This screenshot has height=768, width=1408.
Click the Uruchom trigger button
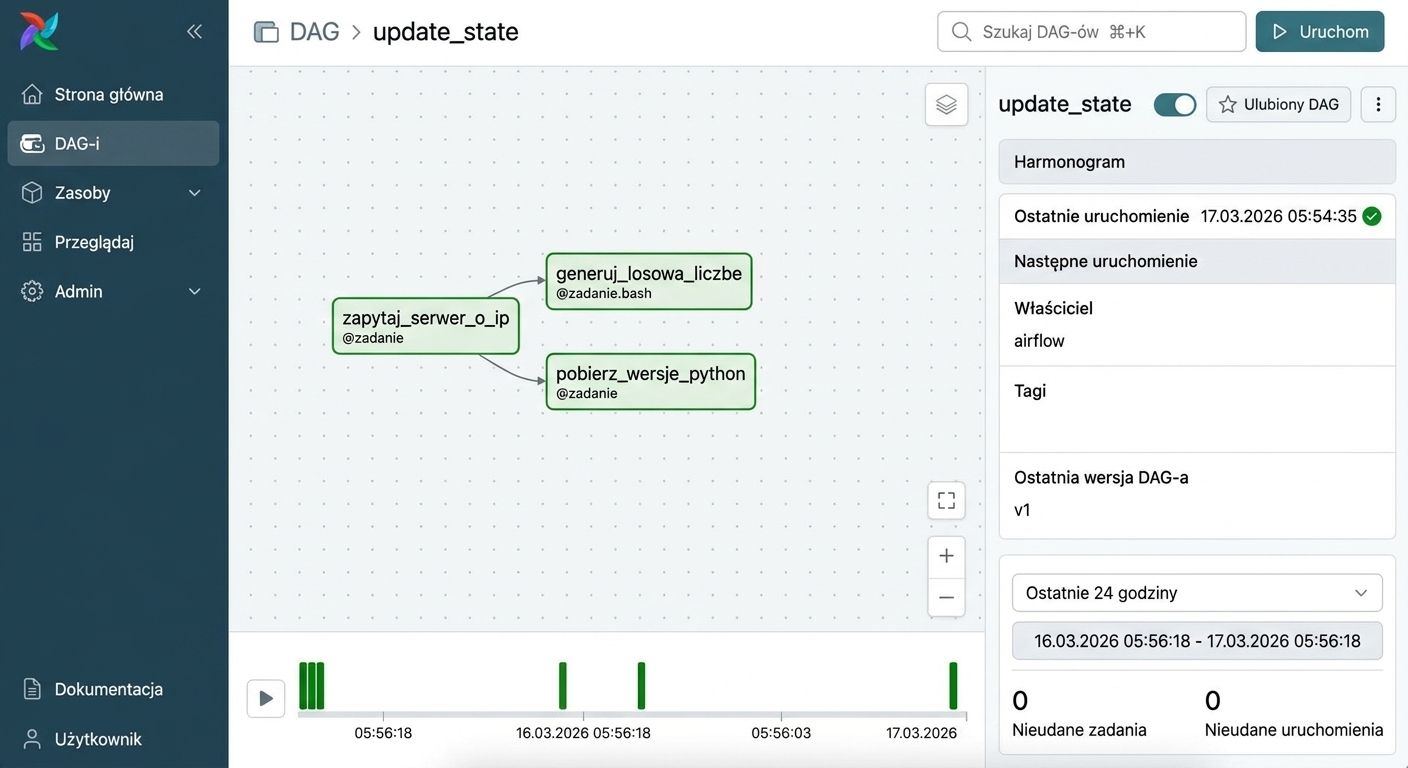pos(1320,32)
